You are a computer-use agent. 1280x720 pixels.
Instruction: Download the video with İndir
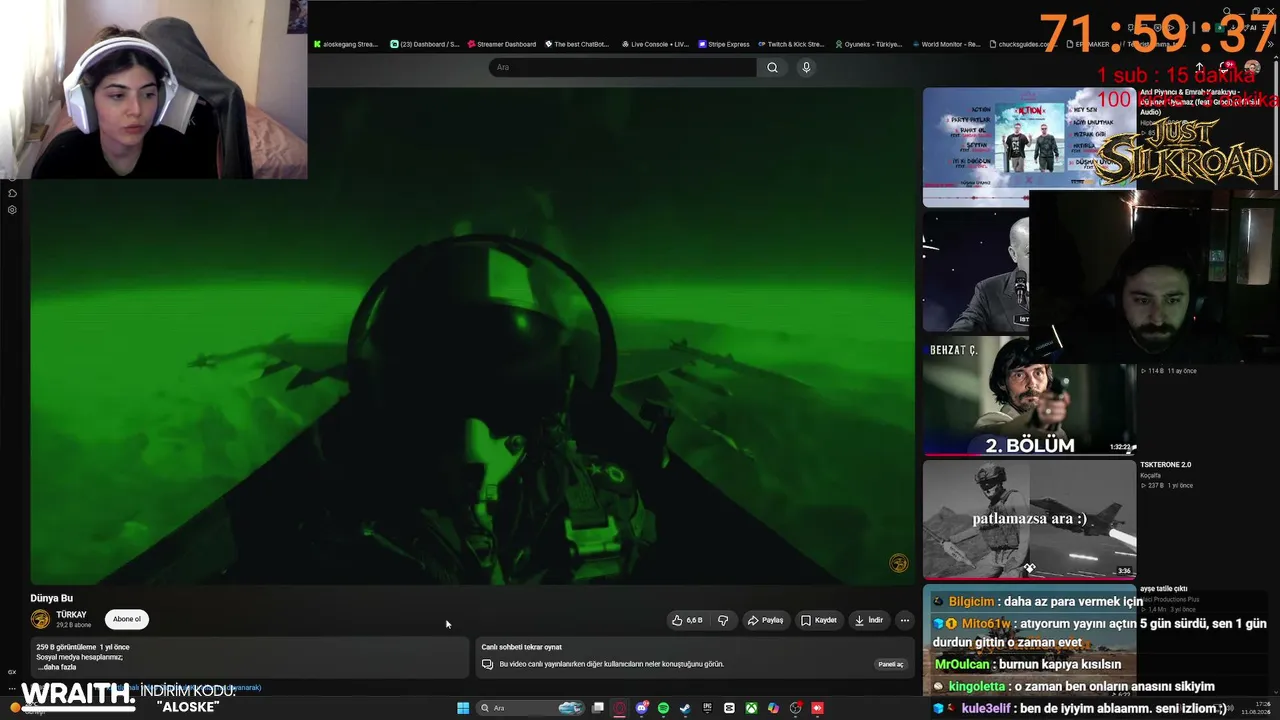869,620
